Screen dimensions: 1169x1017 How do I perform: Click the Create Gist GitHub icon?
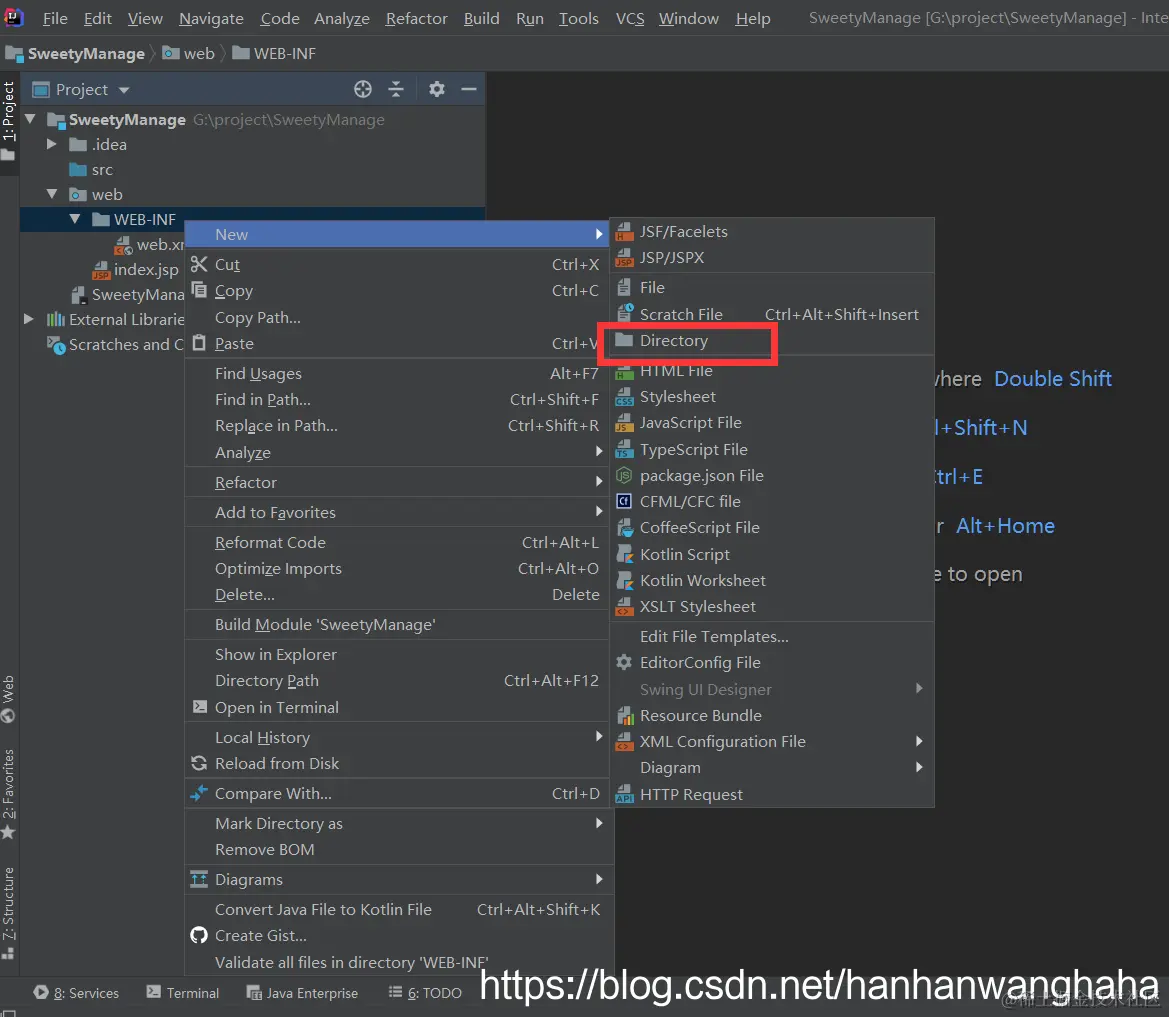click(x=198, y=935)
